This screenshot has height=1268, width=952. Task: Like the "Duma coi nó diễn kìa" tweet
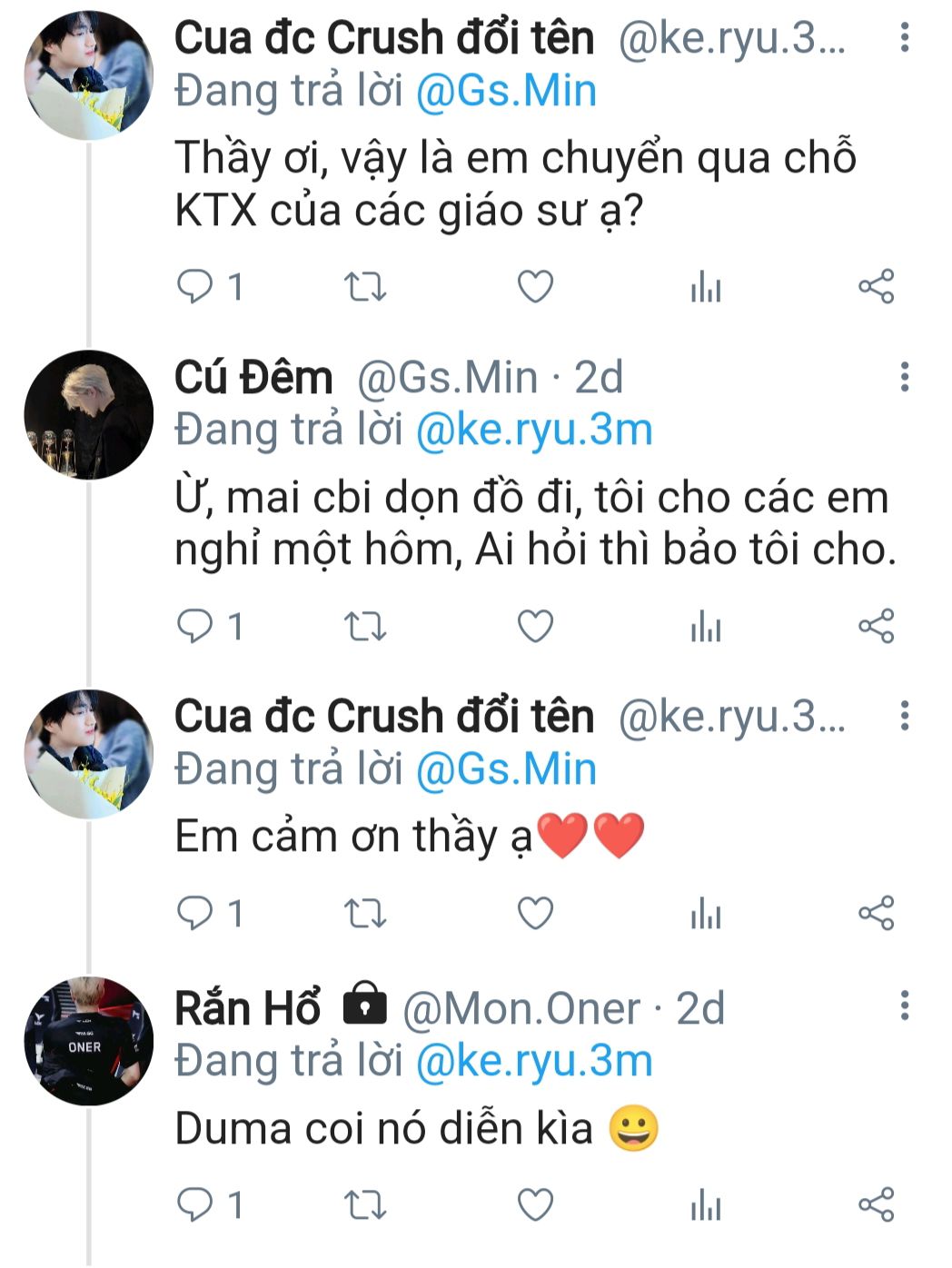tap(535, 1205)
